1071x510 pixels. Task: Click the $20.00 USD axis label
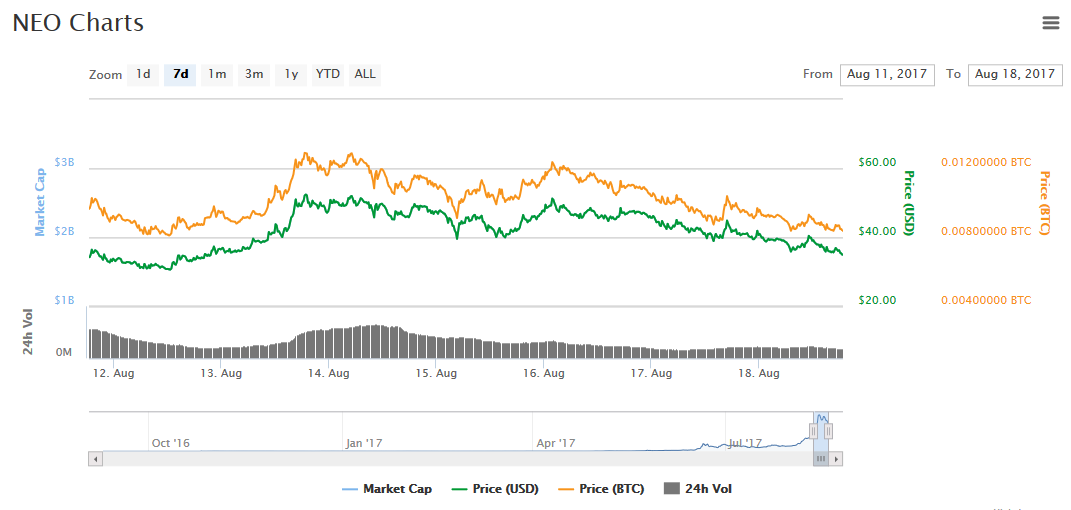tap(877, 300)
